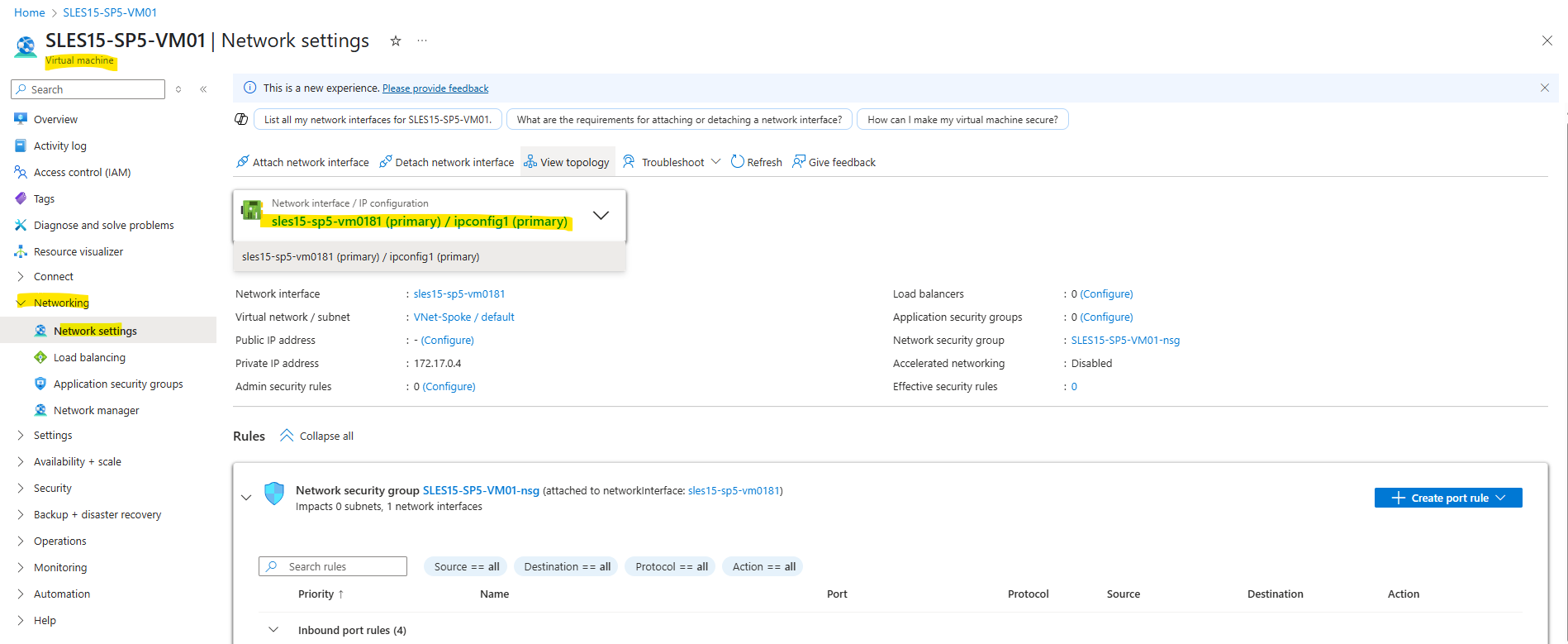This screenshot has width=1568, height=644.
Task: Click the favorite star icon beside the title
Action: (x=396, y=41)
